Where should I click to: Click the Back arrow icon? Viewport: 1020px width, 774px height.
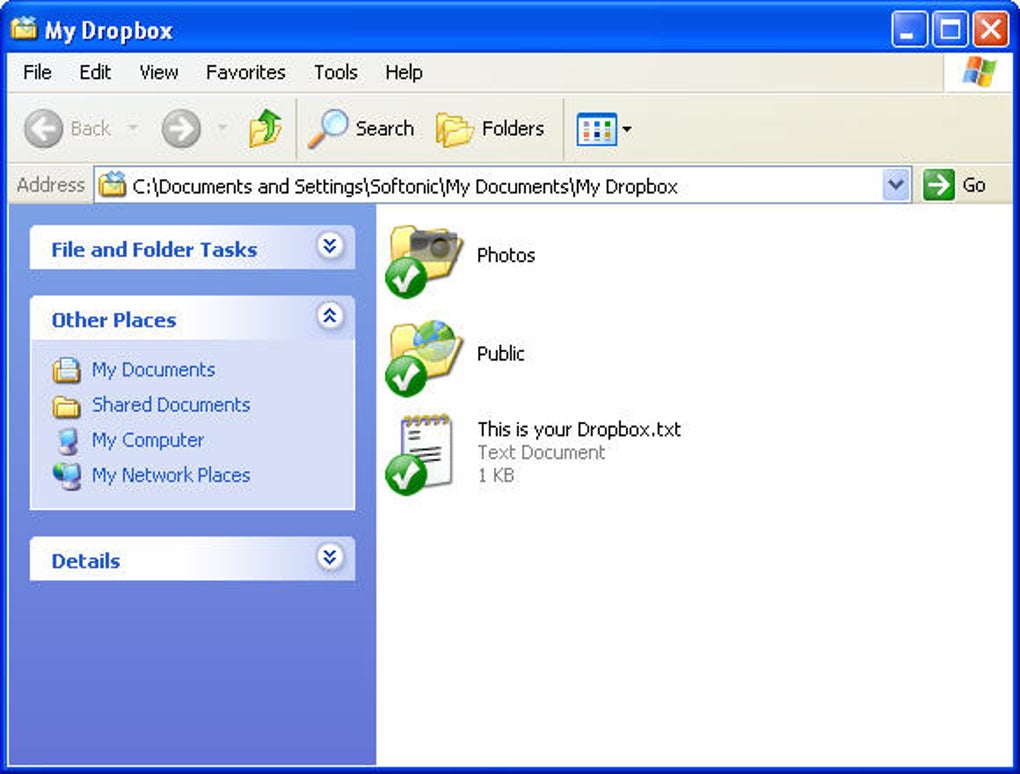(43, 128)
